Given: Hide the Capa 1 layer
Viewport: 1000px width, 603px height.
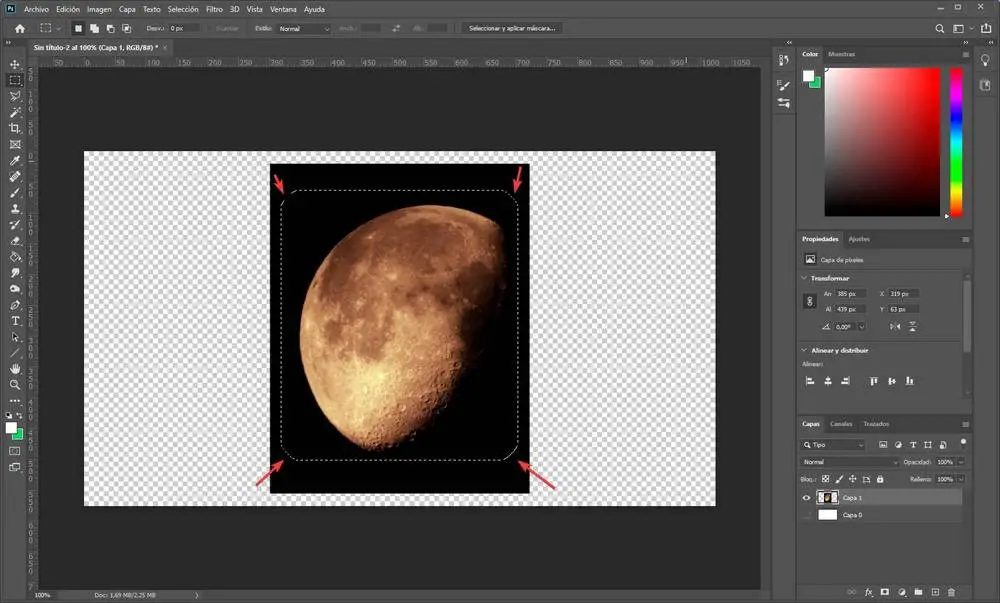Looking at the screenshot, I should pos(807,497).
